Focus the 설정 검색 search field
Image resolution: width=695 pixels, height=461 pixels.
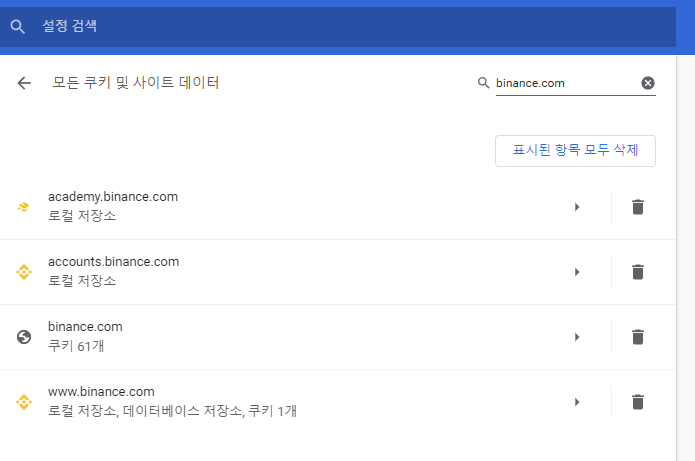coord(338,27)
